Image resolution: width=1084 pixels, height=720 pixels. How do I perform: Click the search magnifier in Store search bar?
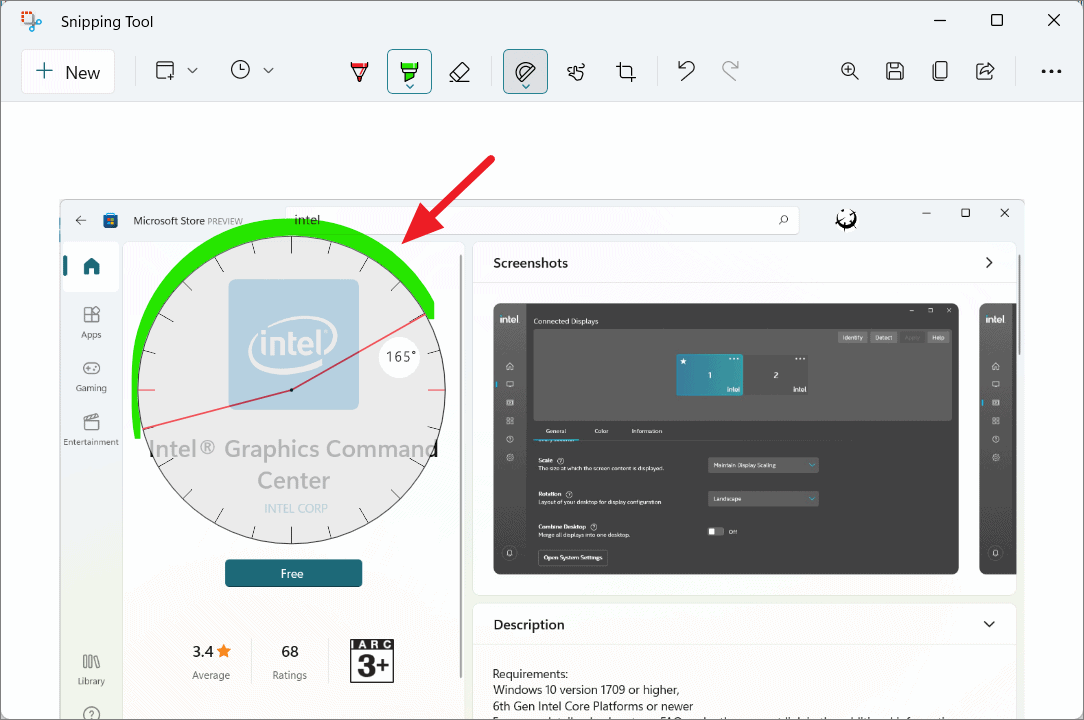pos(783,220)
